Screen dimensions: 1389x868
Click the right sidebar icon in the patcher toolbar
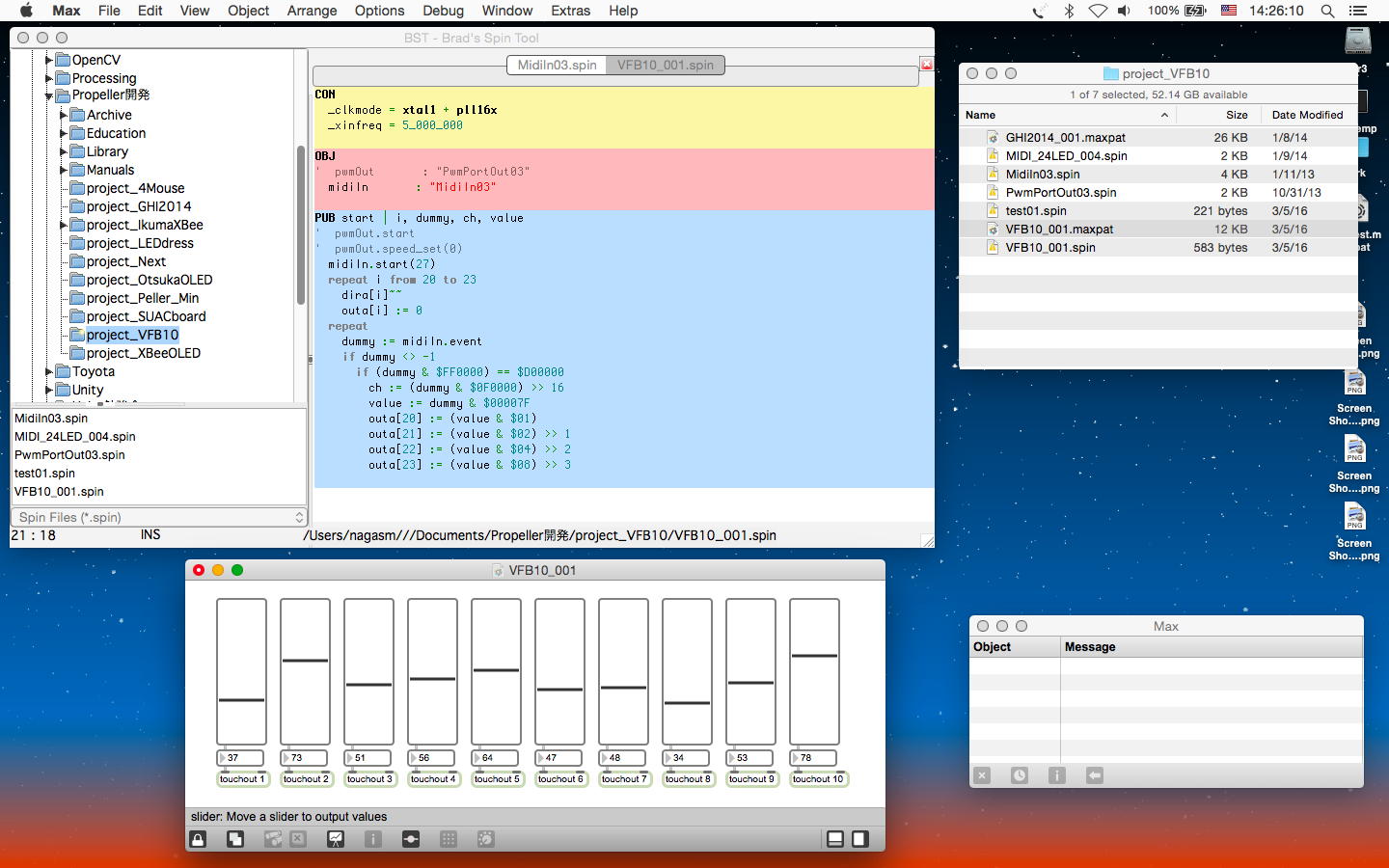(859, 839)
